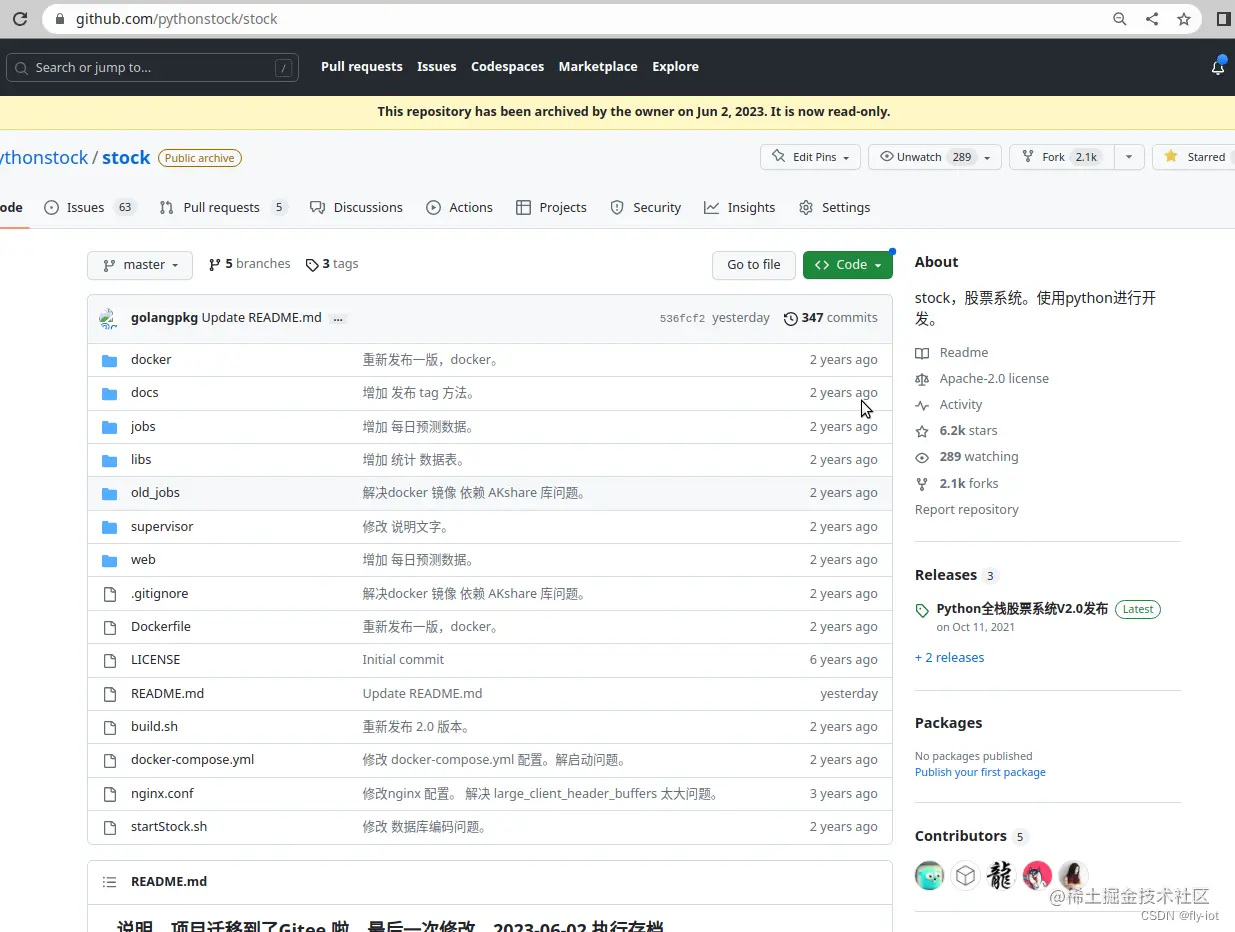Open the Issues tab with 63 count
Screen dimensions: 1235x932
[89, 208]
